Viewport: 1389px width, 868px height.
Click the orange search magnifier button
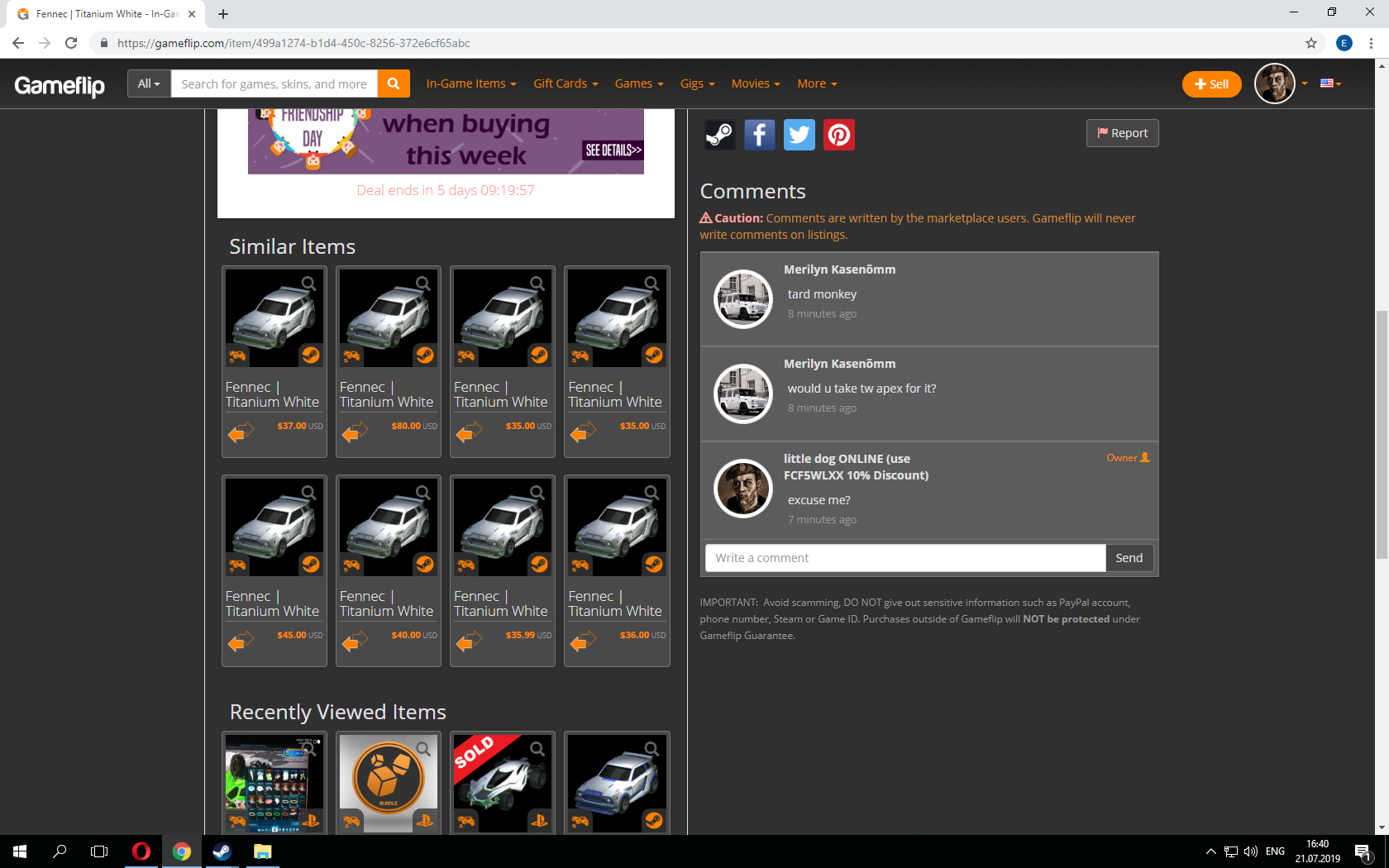click(394, 83)
